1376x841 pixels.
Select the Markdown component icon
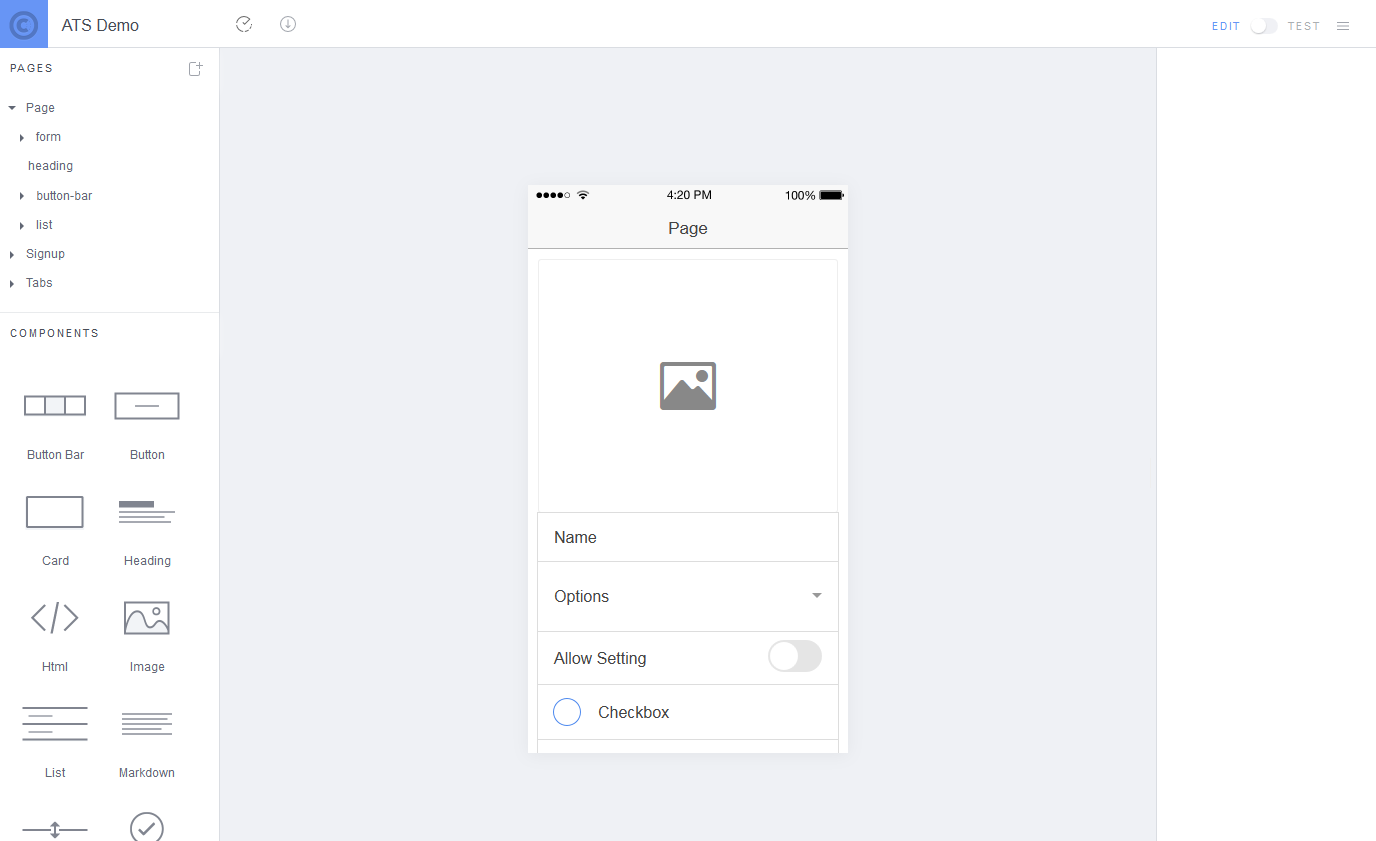147,723
